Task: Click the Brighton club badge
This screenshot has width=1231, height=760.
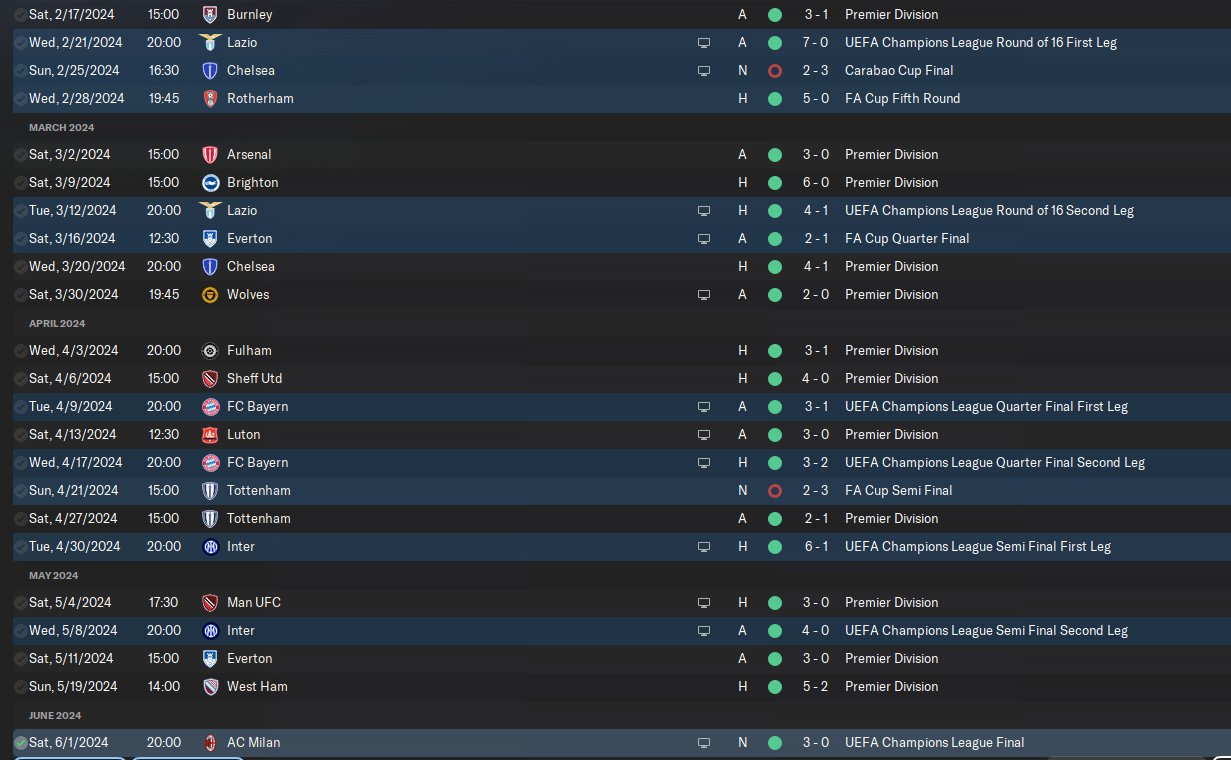Action: click(210, 183)
